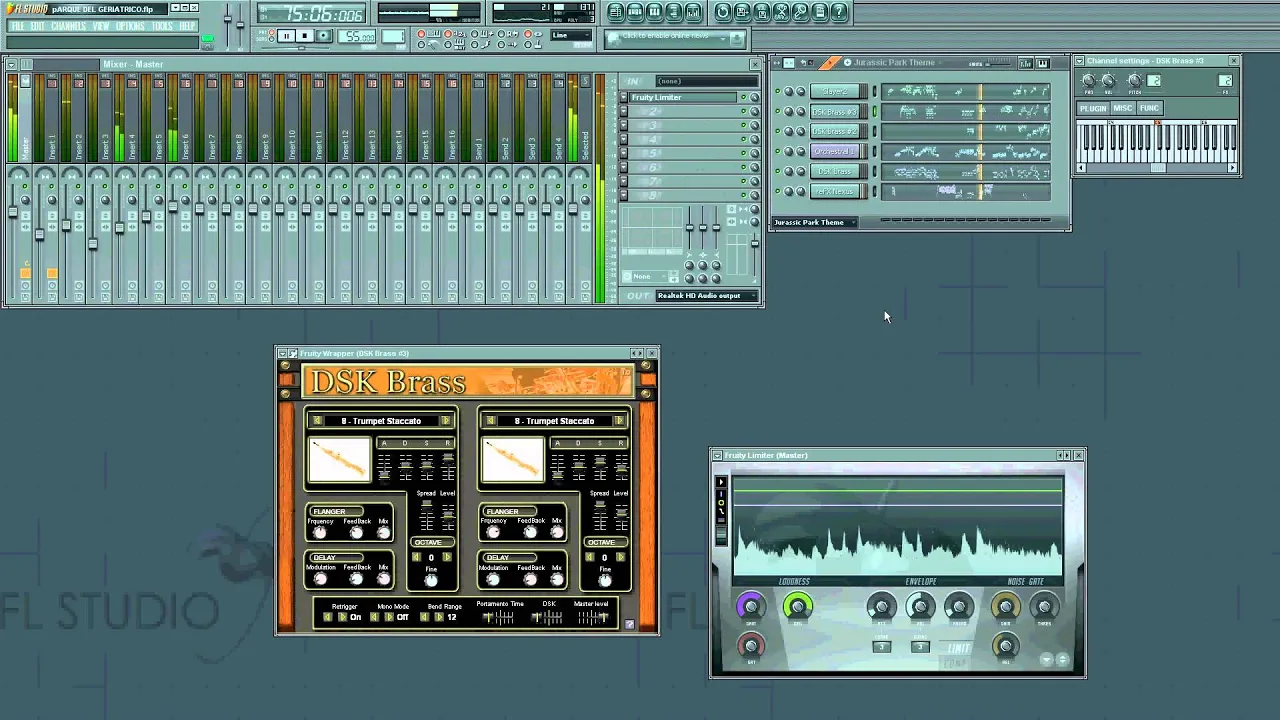Open the Fruity Wrapper window options menu arrow
The height and width of the screenshot is (720, 1280).
[x=283, y=353]
